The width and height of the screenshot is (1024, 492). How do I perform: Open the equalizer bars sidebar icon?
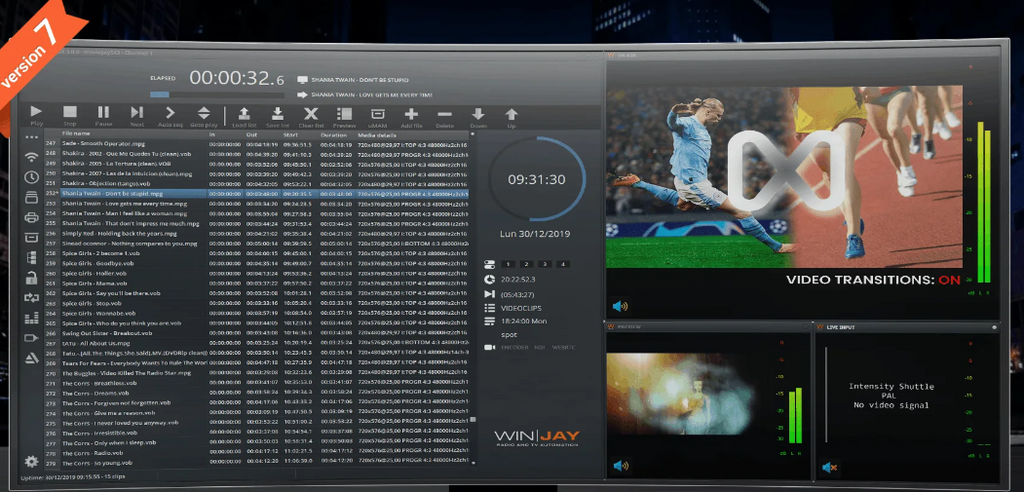31,318
